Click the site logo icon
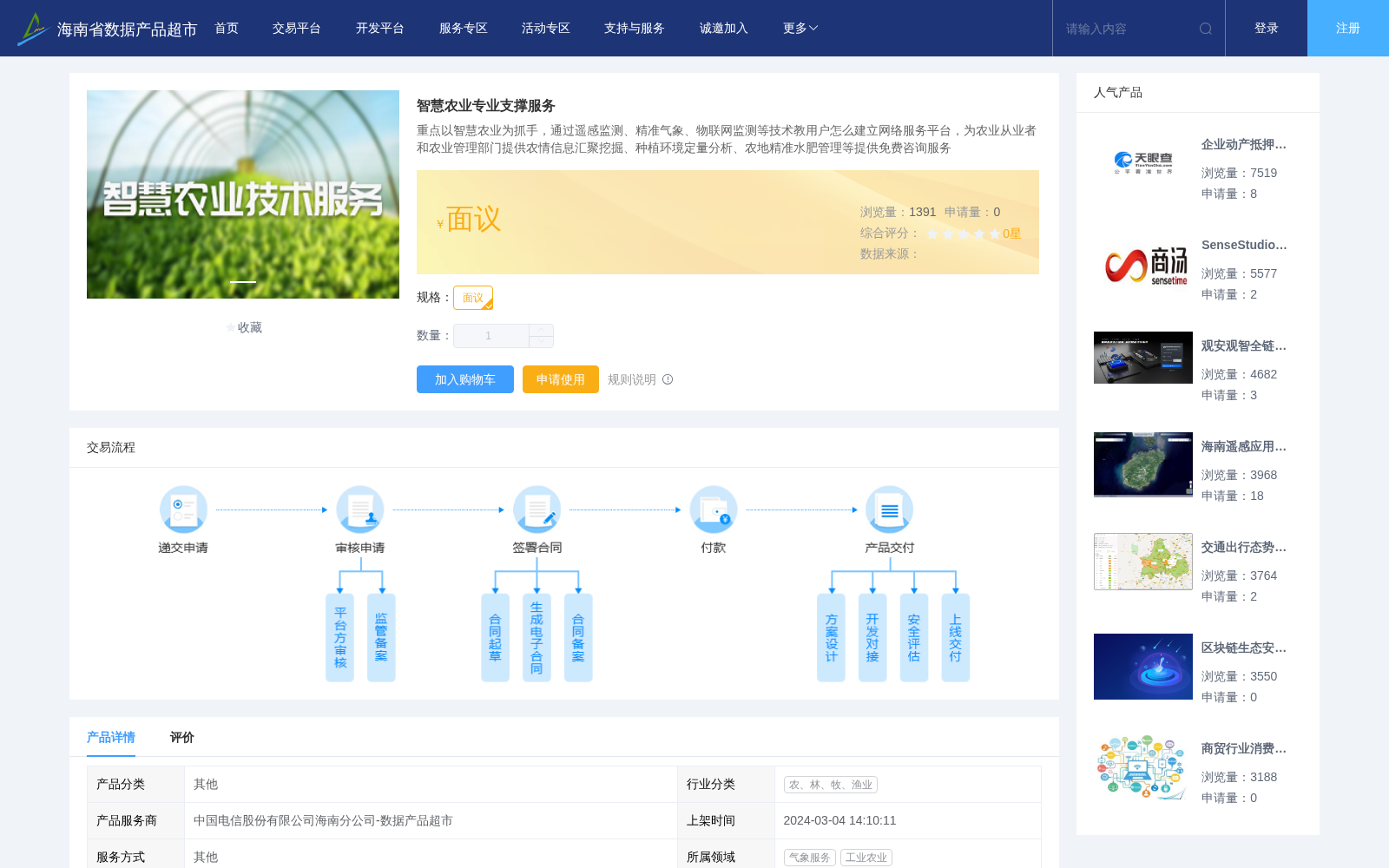 (32, 29)
